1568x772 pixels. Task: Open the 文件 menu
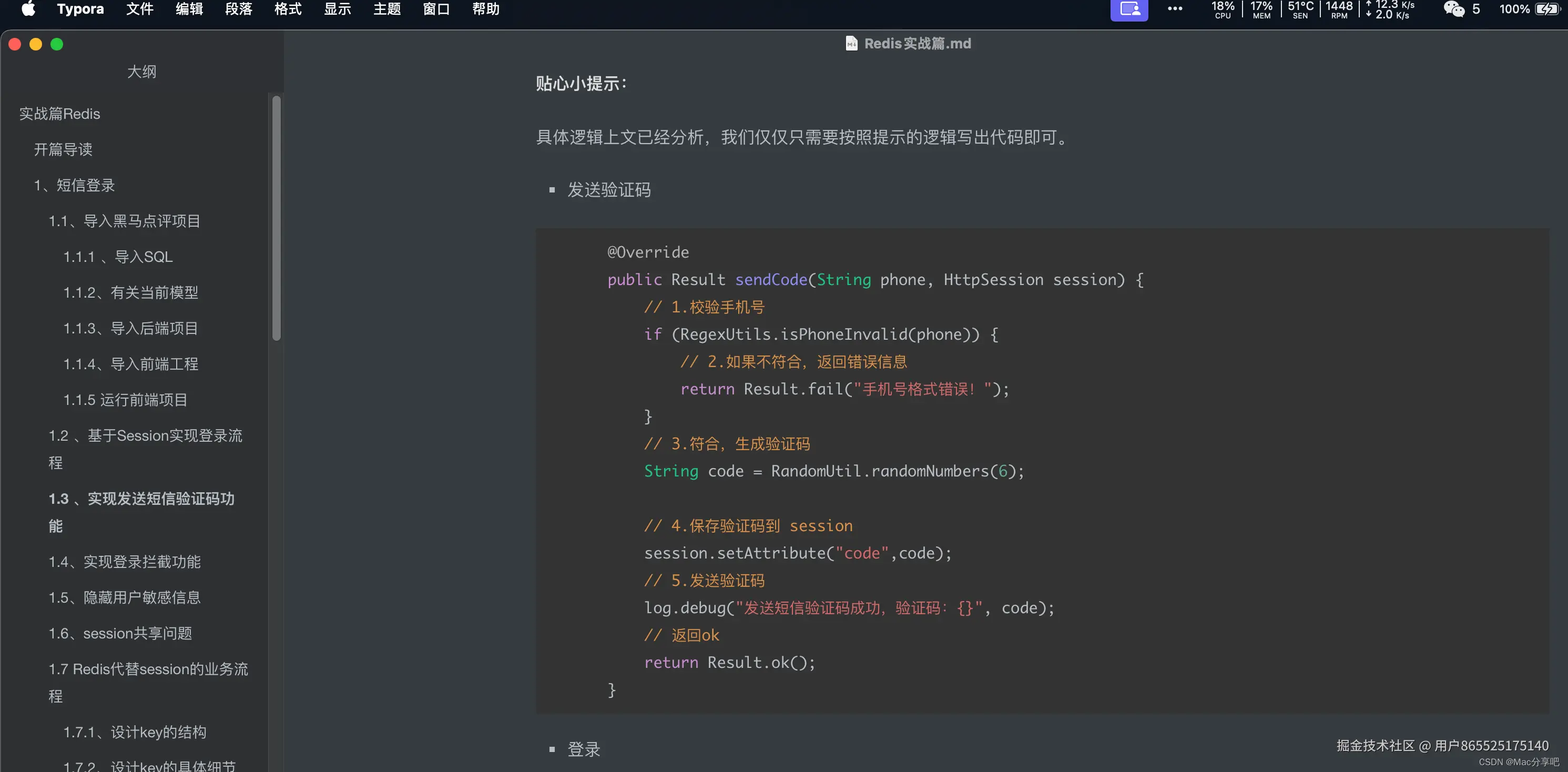pyautogui.click(x=139, y=8)
